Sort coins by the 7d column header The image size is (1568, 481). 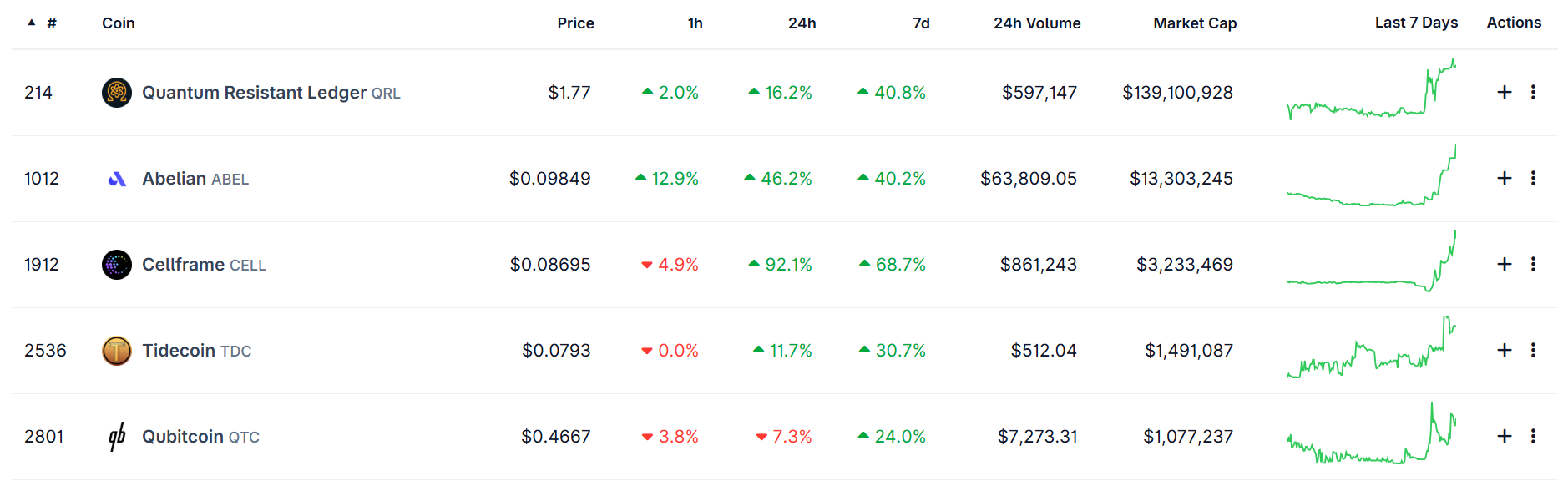[920, 23]
